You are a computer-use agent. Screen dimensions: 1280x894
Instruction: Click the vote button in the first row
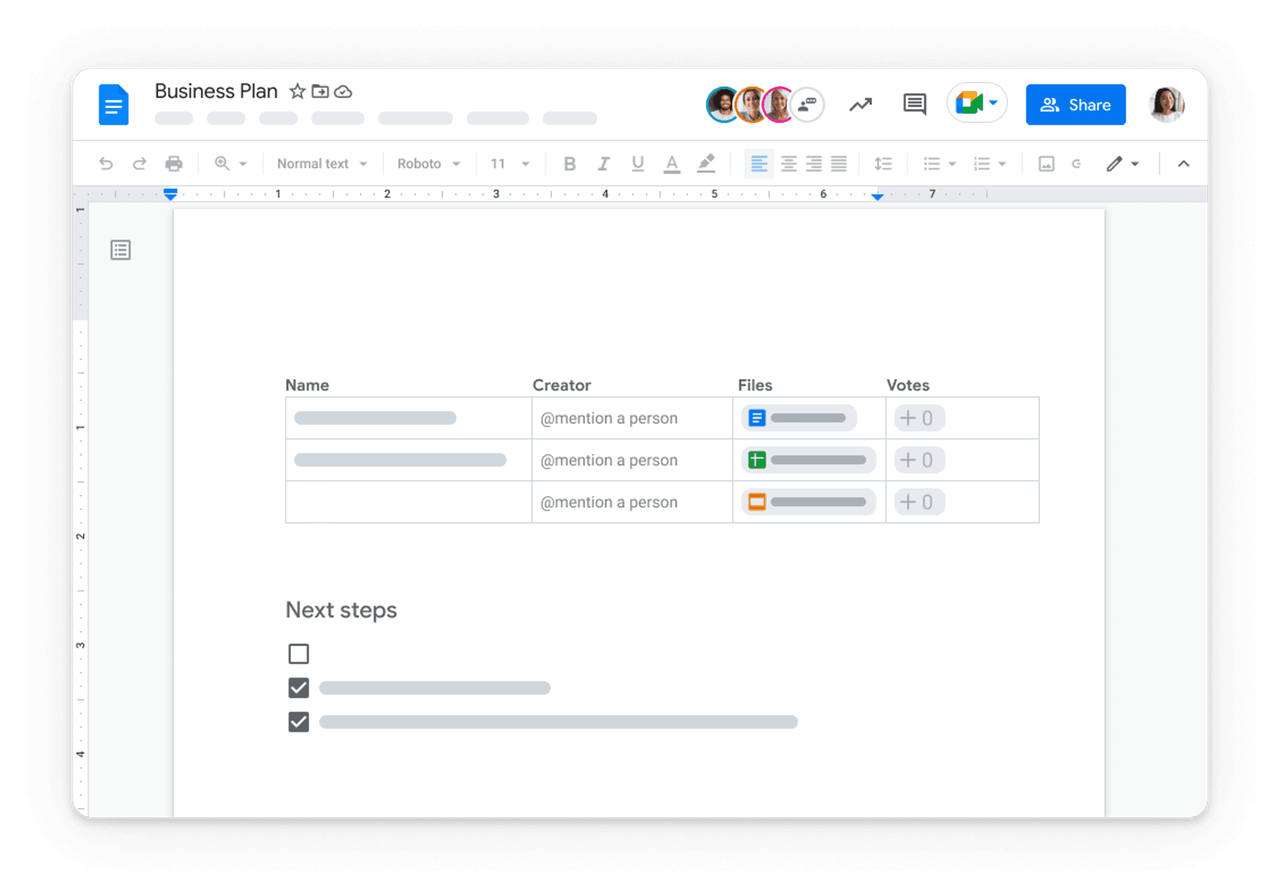click(x=918, y=418)
